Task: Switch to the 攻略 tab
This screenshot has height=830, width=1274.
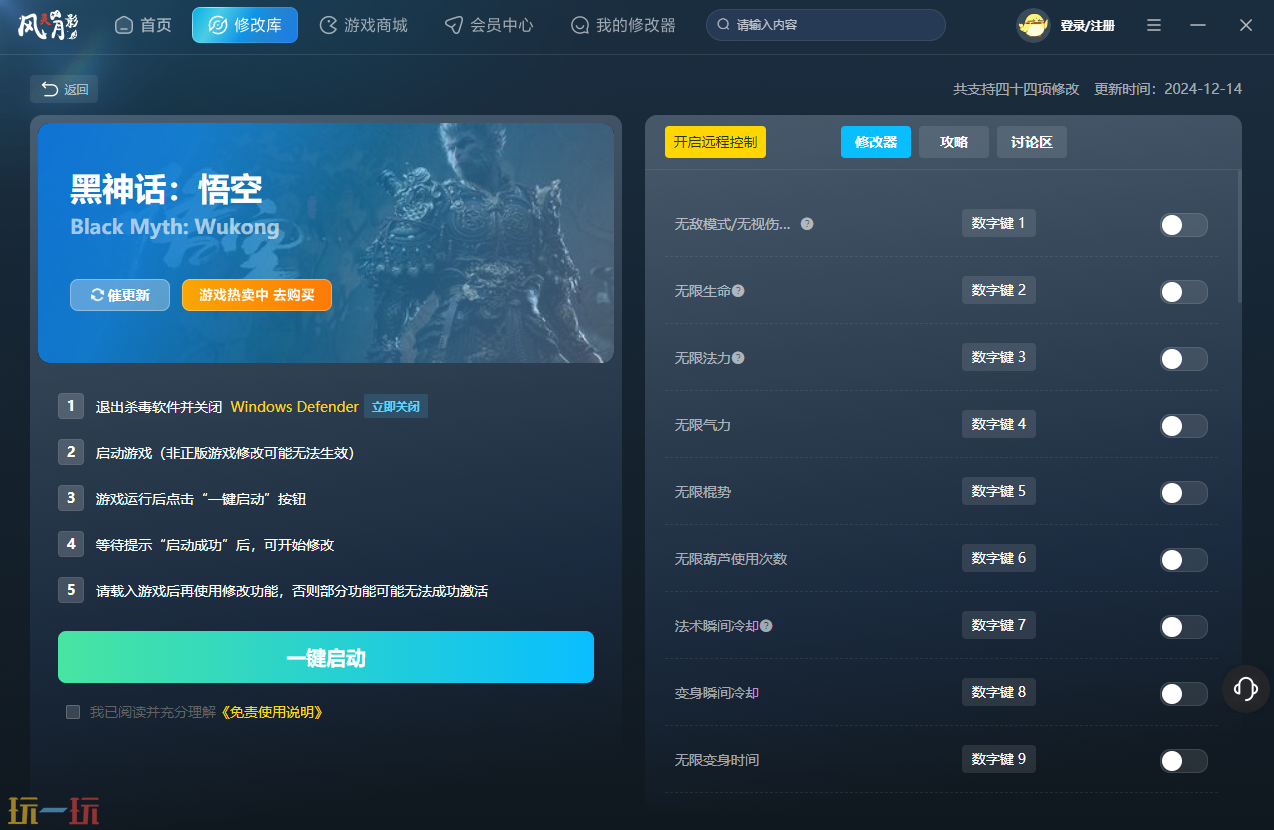Action: click(x=953, y=142)
